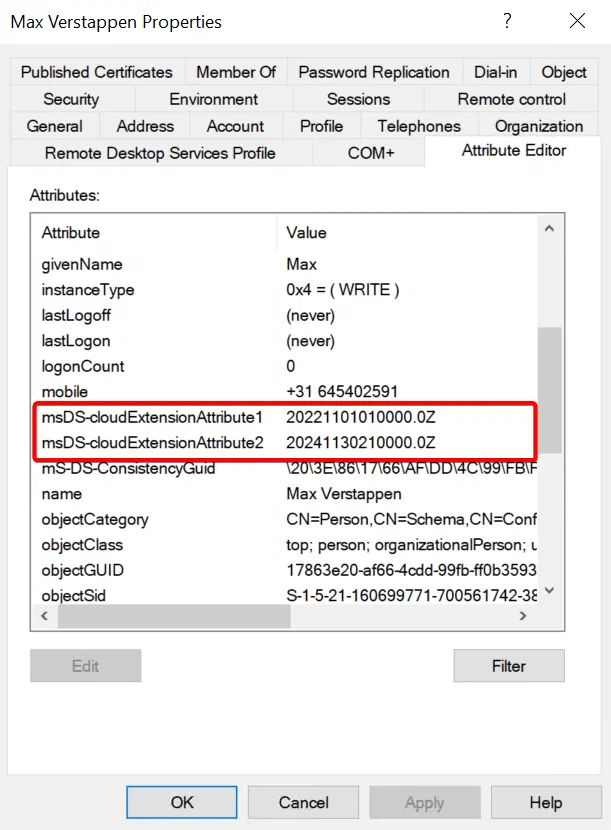Screen dimensions: 611x830
Task: Select the logonCount attribute row
Action: tap(285, 366)
